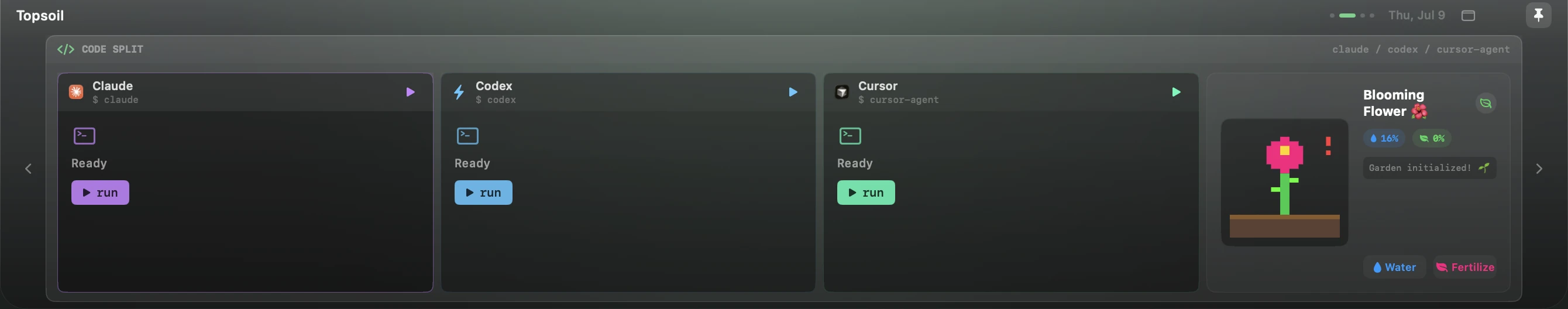1568x309 pixels.
Task: Go to previous page with left chevron
Action: [x=28, y=169]
